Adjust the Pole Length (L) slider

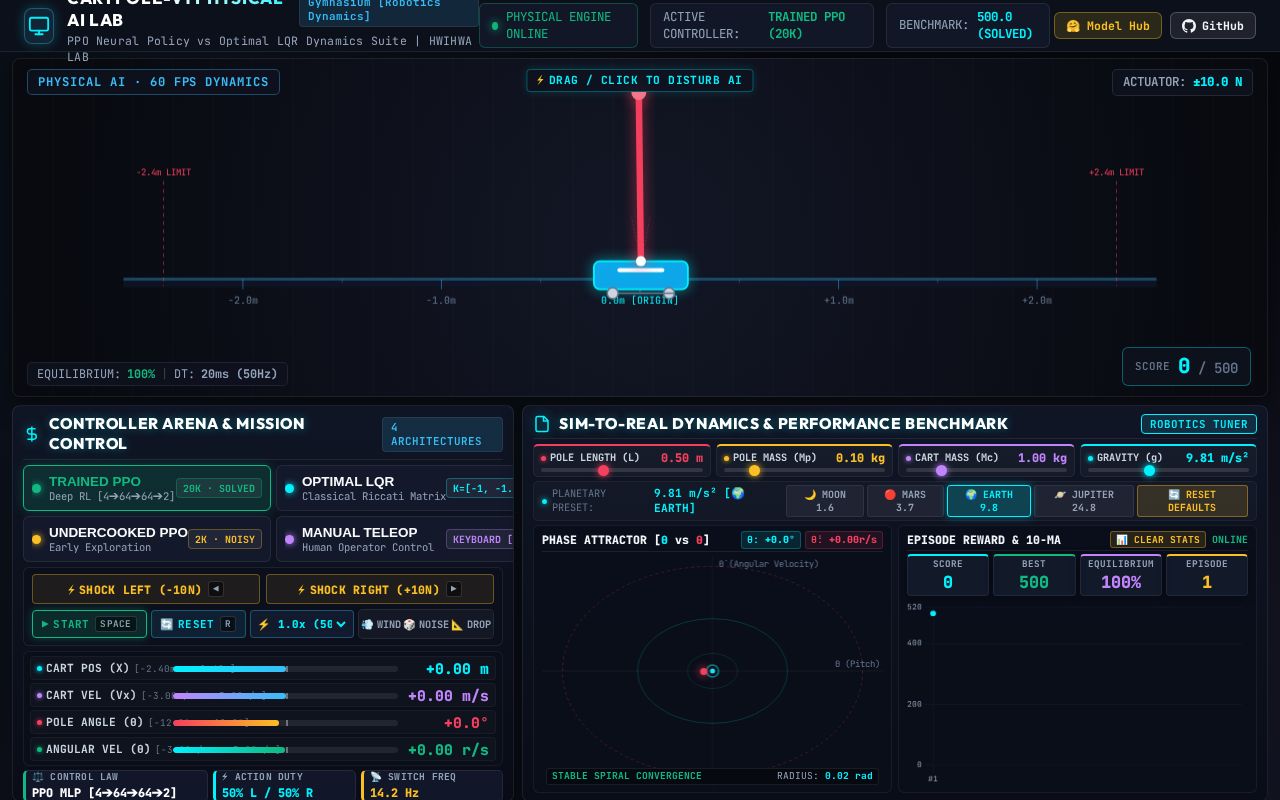(x=622, y=470)
